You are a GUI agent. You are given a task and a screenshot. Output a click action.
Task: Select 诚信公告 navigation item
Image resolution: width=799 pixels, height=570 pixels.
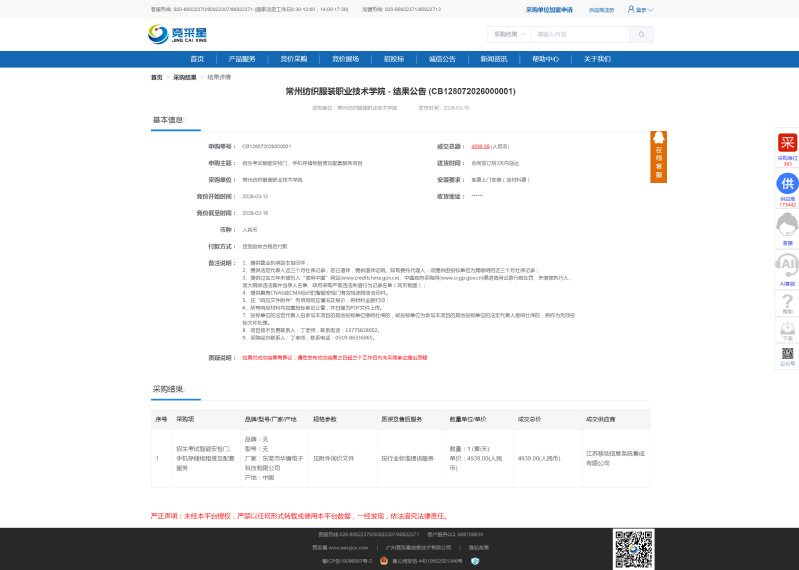pos(442,59)
